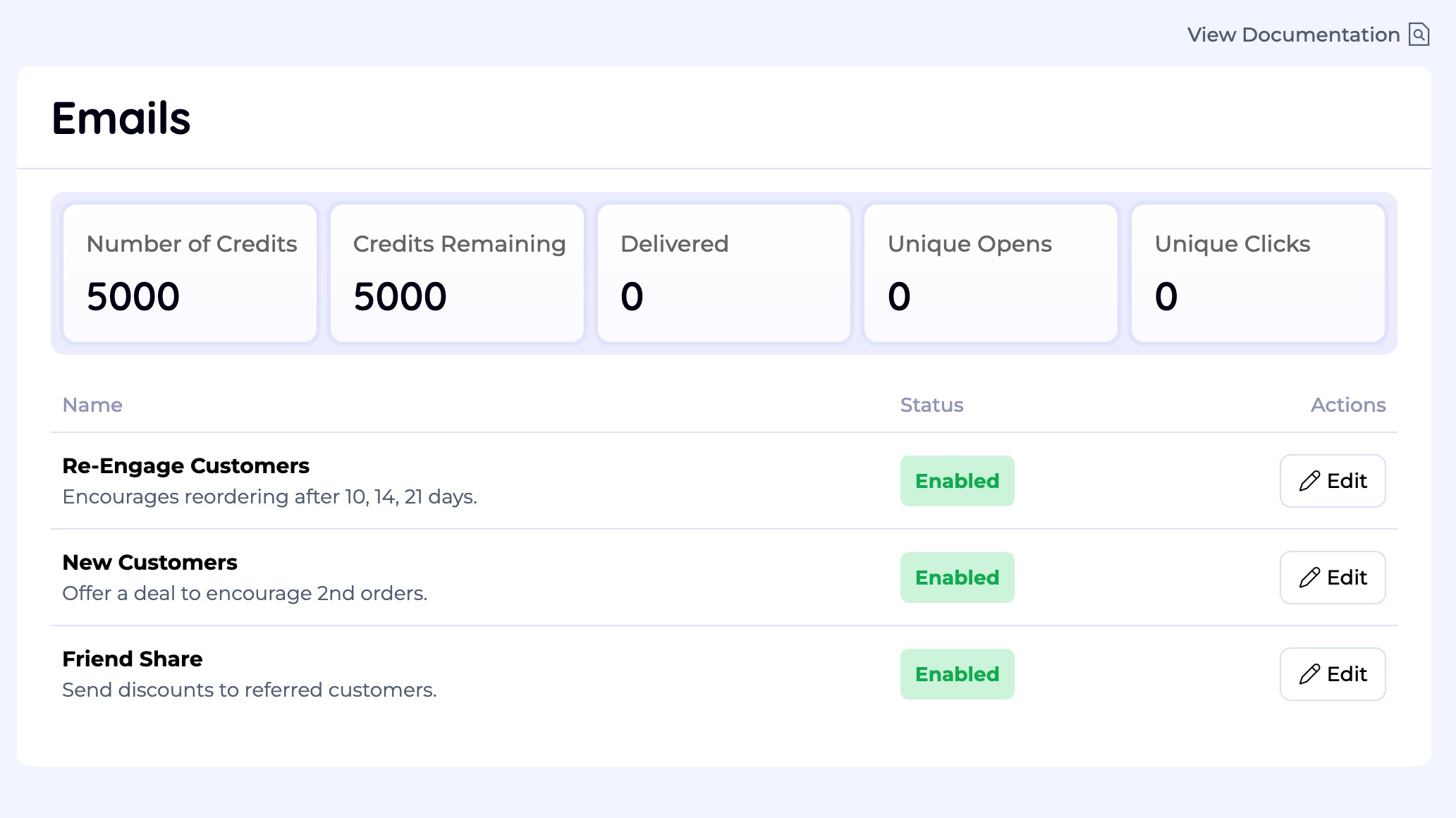Toggle Enabled status for Re-Engage Customers
Screen dimensions: 1456x818
tap(957, 481)
